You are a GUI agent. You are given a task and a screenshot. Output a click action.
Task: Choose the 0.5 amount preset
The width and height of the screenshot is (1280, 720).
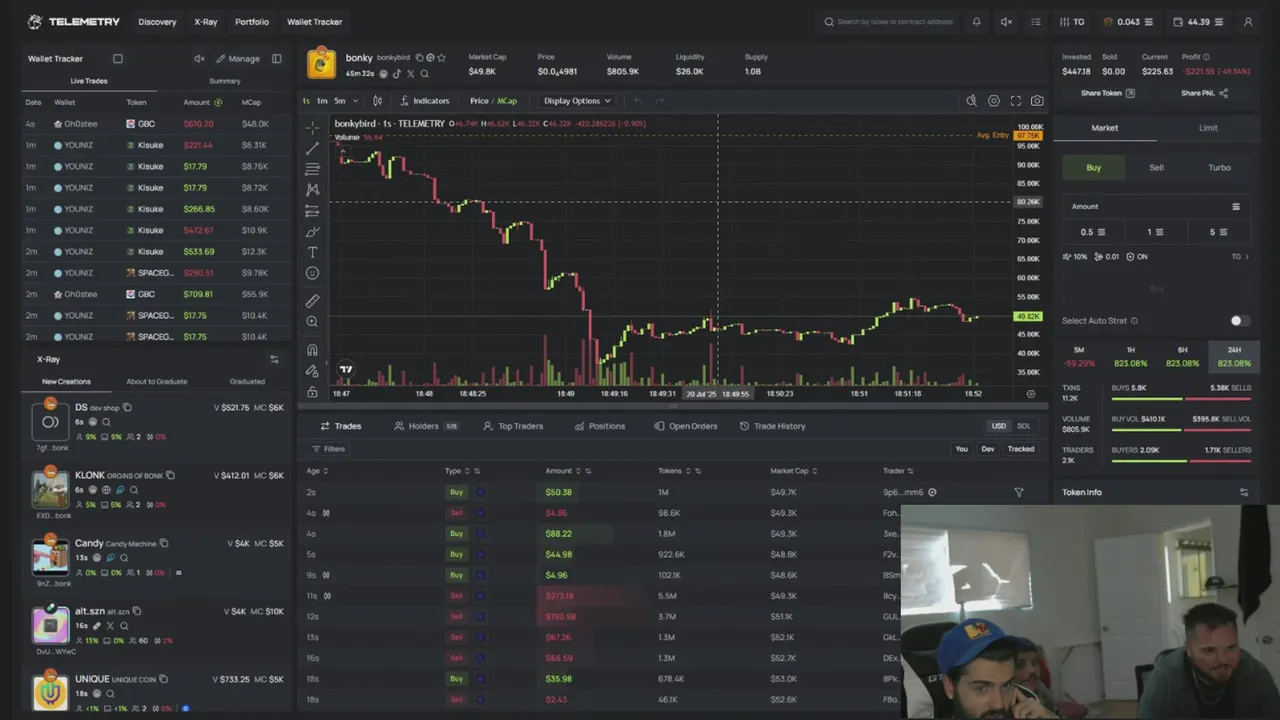click(x=1093, y=232)
